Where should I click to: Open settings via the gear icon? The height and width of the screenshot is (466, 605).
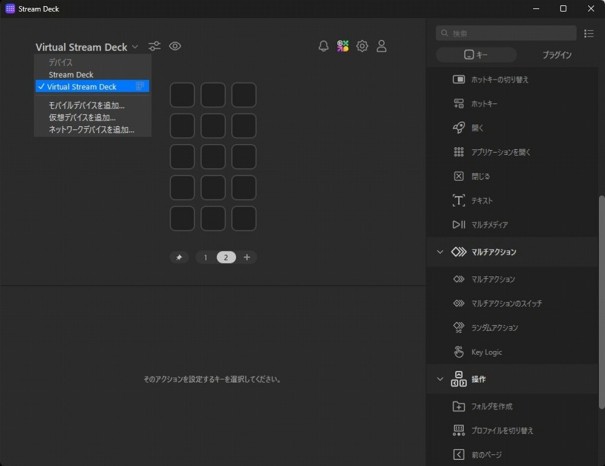362,46
